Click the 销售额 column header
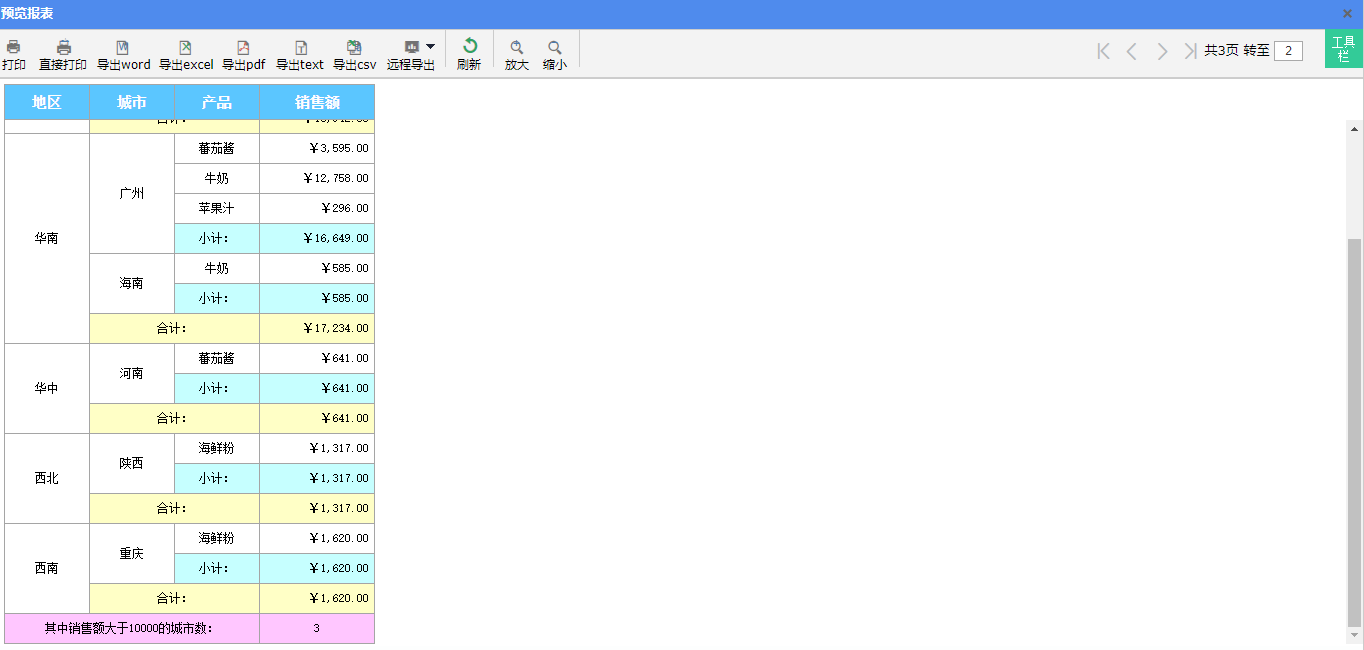Viewport: 1364px width, 650px height. pyautogui.click(x=317, y=102)
